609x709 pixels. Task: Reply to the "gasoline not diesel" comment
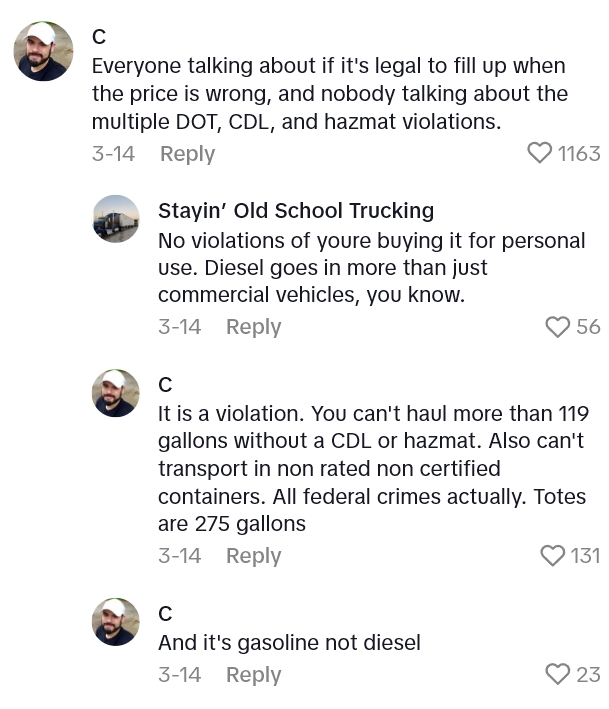[253, 675]
